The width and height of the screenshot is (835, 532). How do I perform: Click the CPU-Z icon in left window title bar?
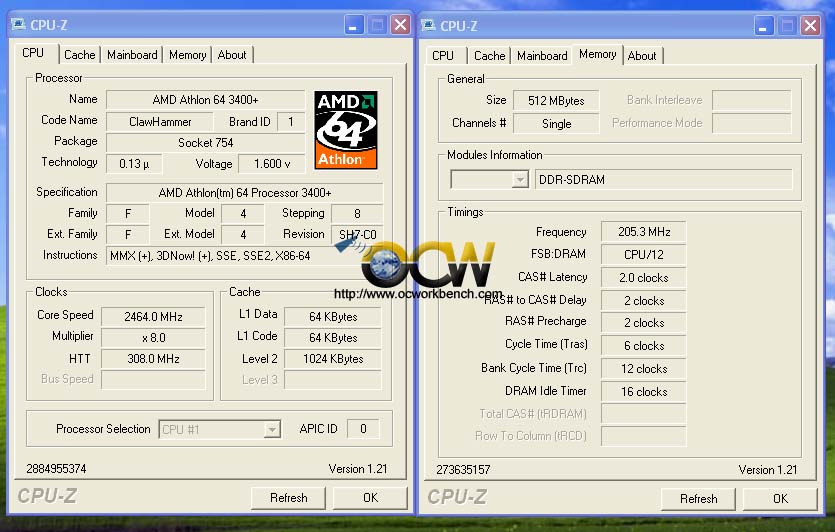pyautogui.click(x=19, y=25)
